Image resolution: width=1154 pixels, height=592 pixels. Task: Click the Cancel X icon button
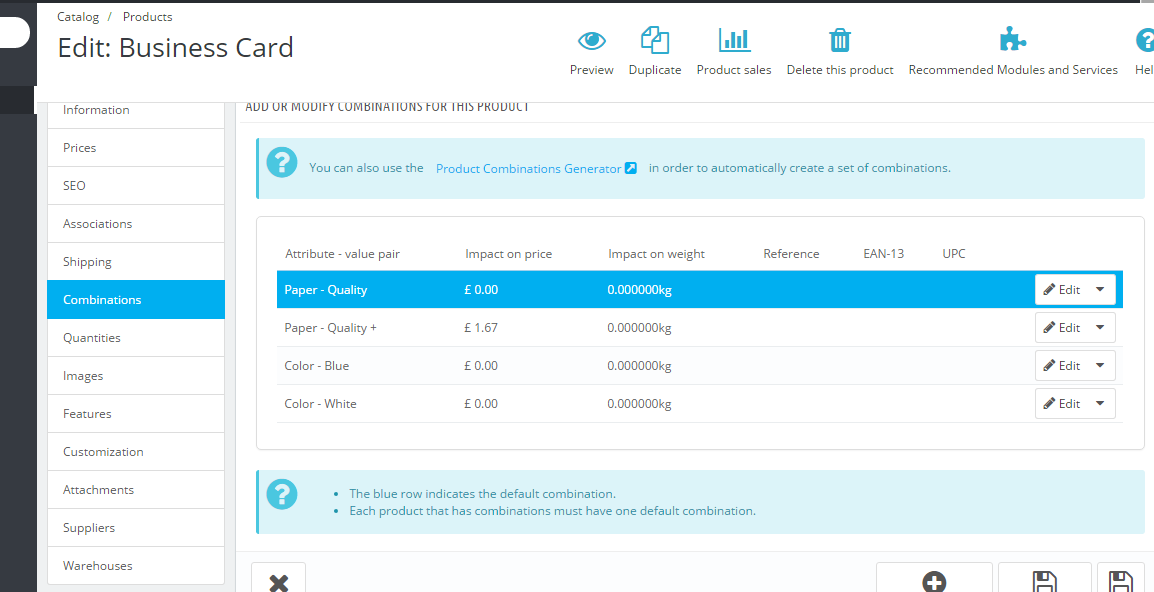pyautogui.click(x=278, y=582)
